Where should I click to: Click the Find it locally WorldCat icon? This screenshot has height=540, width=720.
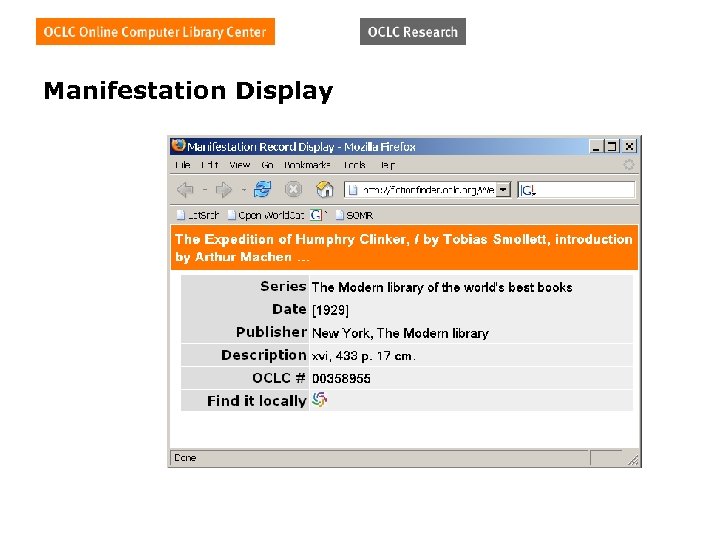(320, 399)
